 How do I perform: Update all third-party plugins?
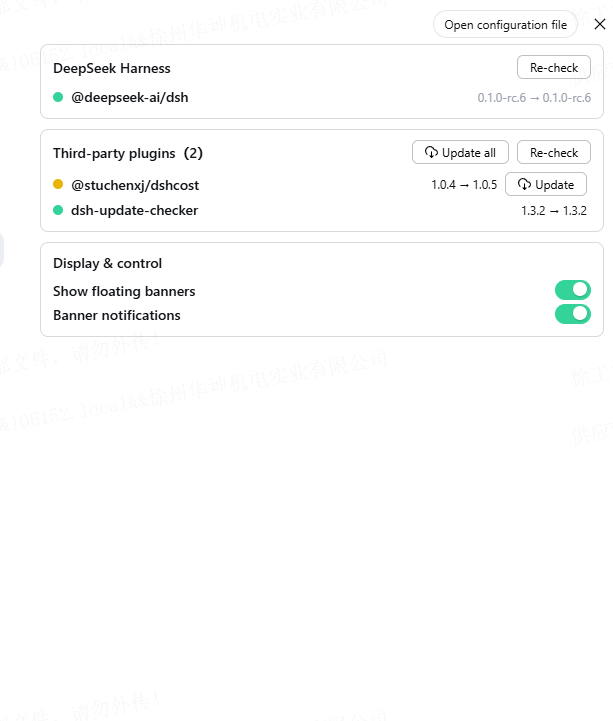pos(460,153)
